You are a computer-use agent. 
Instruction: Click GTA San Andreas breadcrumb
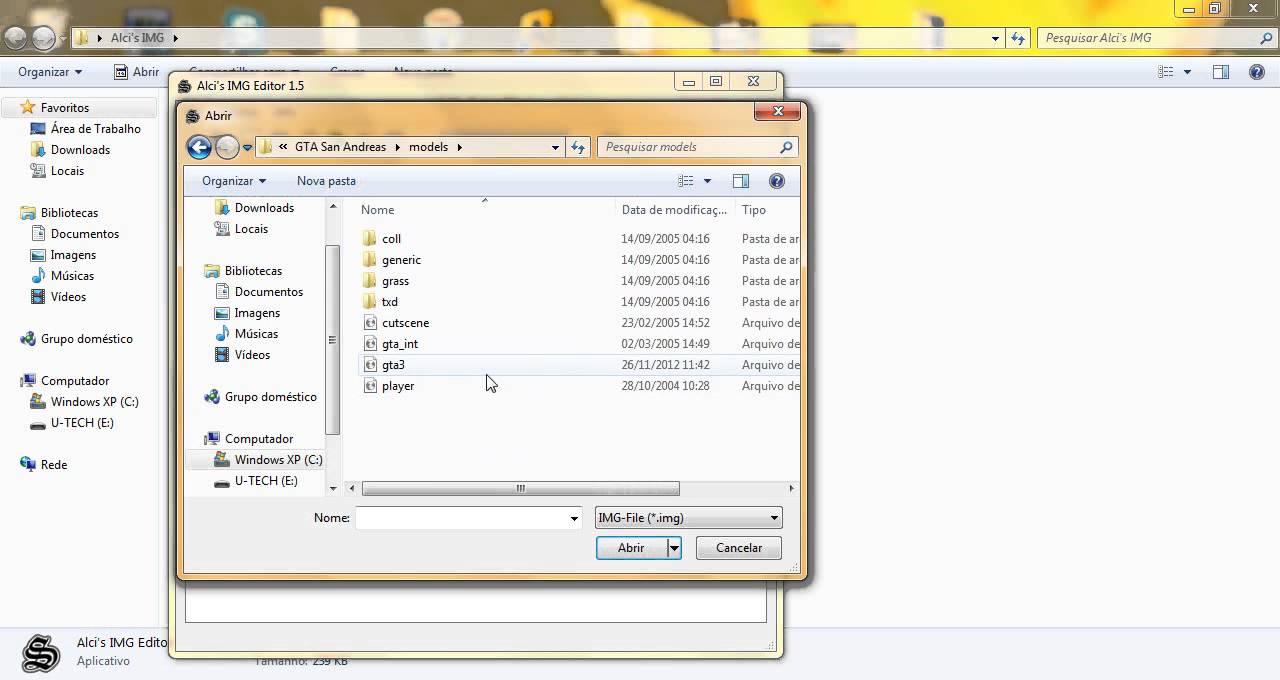click(x=340, y=147)
